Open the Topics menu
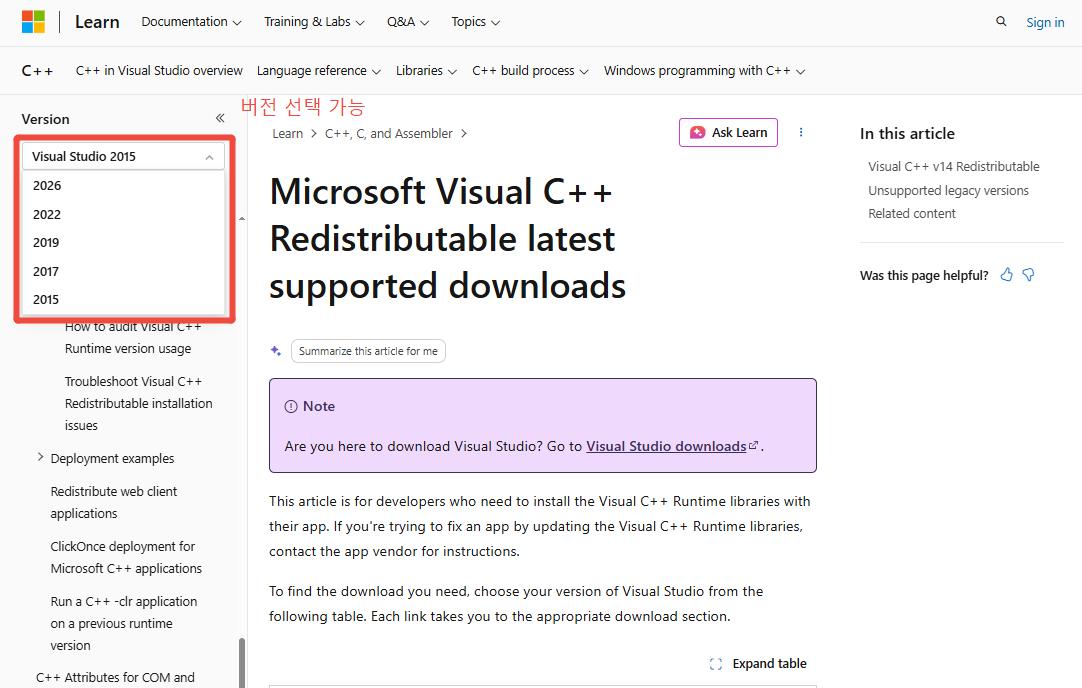This screenshot has width=1082, height=688. (x=475, y=22)
